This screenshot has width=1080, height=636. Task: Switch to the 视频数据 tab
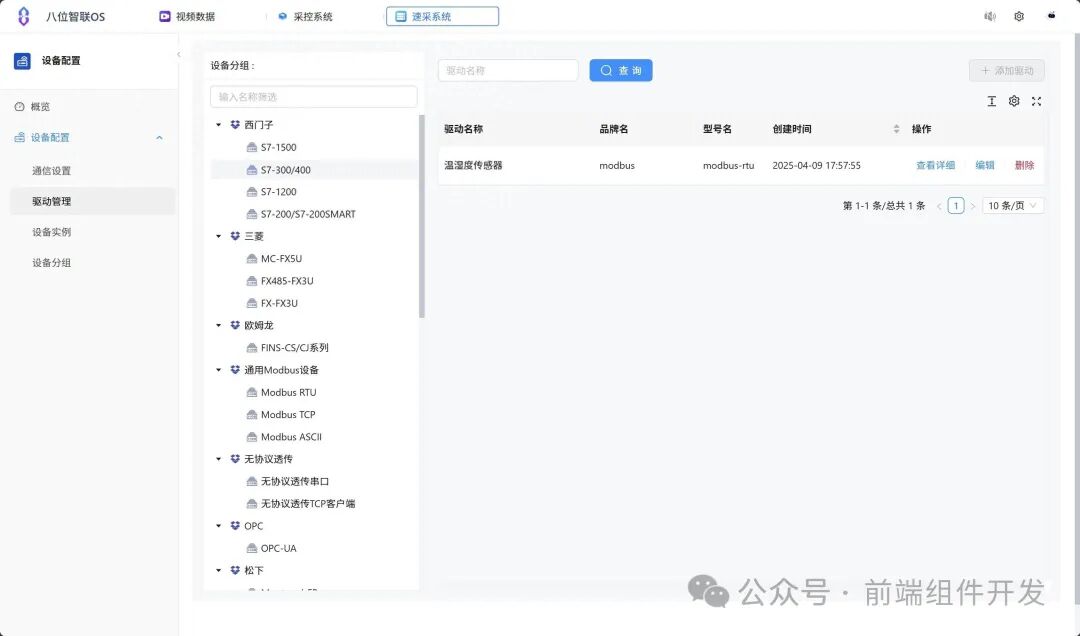pos(187,17)
